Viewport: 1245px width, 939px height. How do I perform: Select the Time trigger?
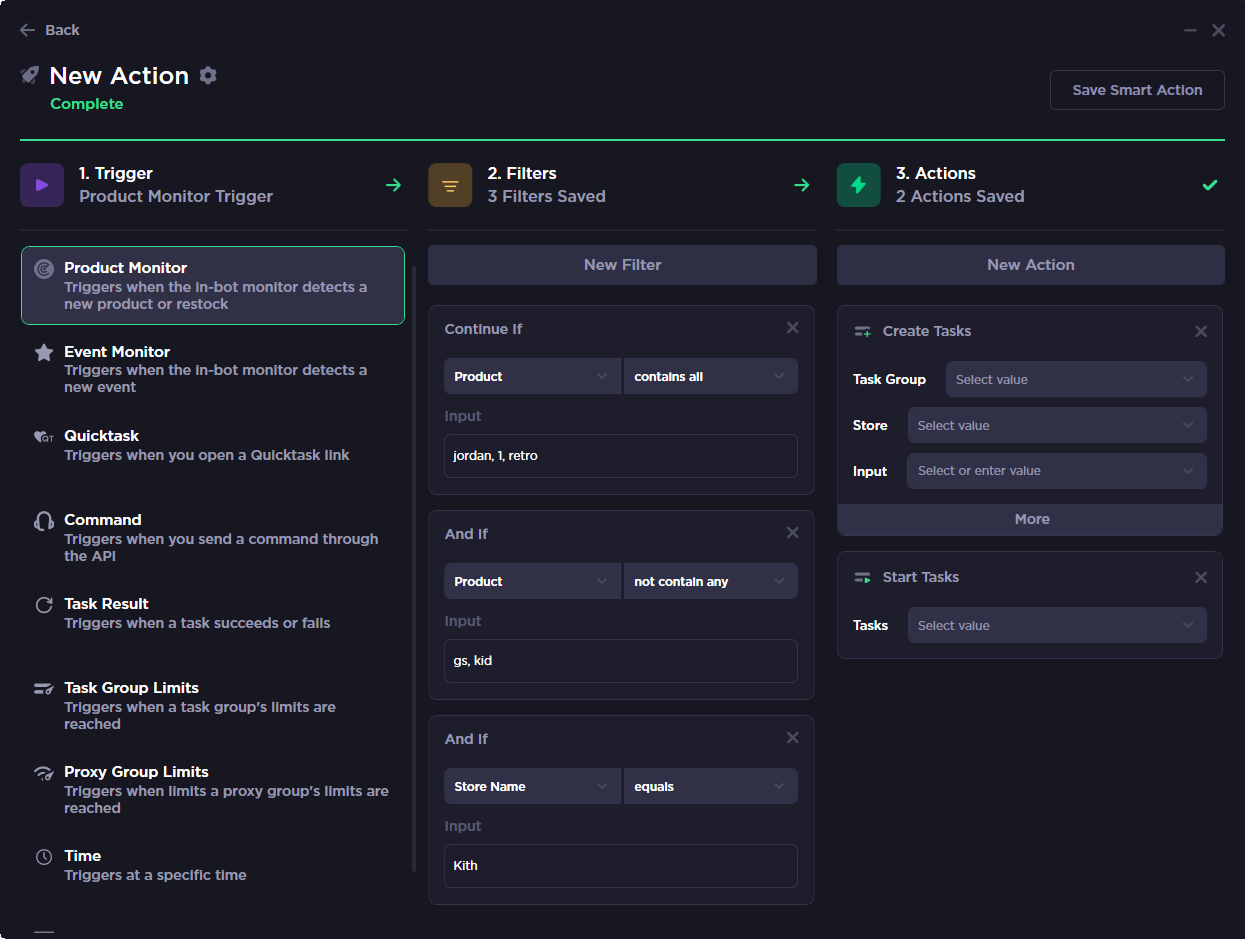213,865
